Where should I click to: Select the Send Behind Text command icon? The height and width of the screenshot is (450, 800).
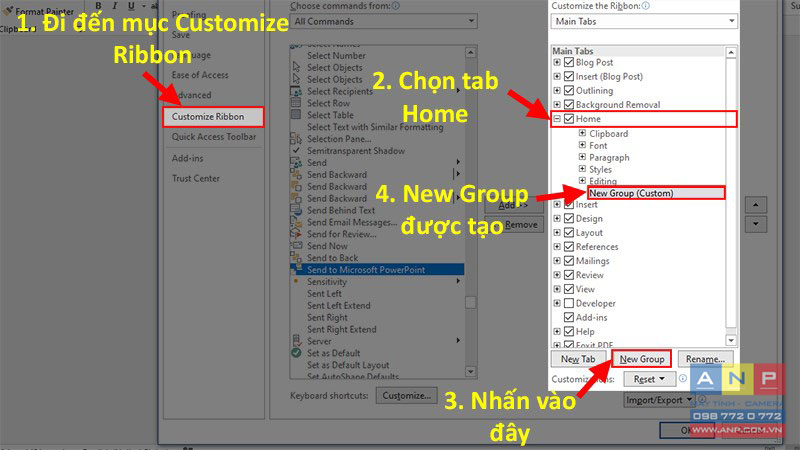coord(296,210)
